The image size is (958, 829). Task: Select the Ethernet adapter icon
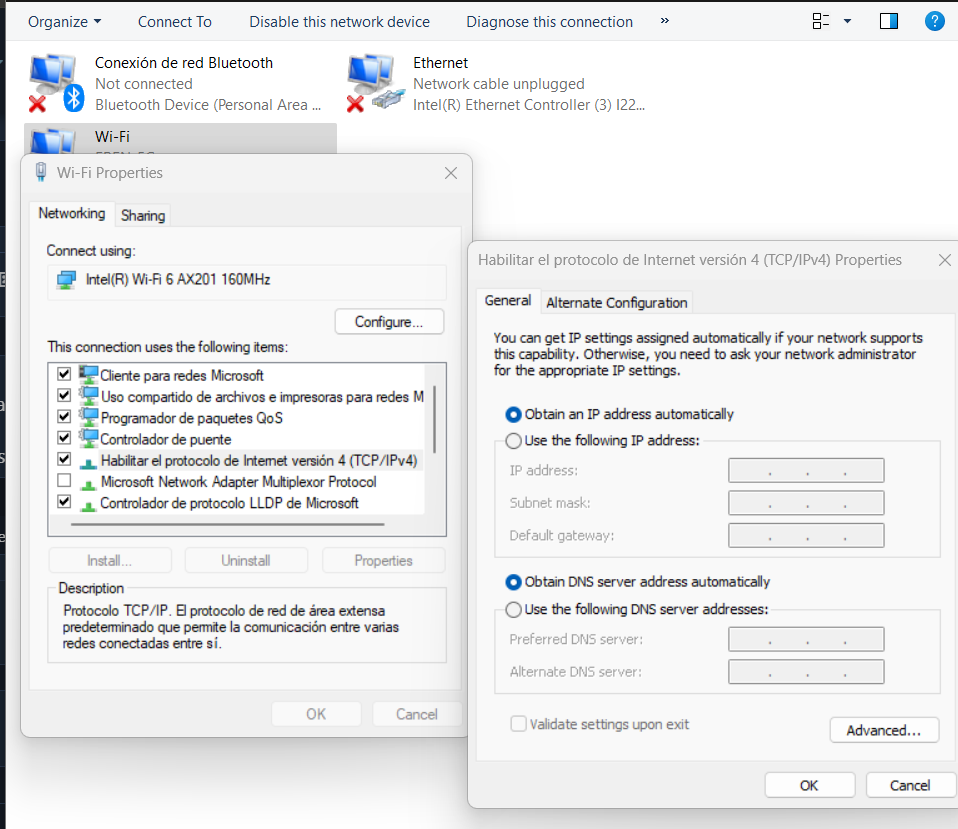tap(372, 83)
